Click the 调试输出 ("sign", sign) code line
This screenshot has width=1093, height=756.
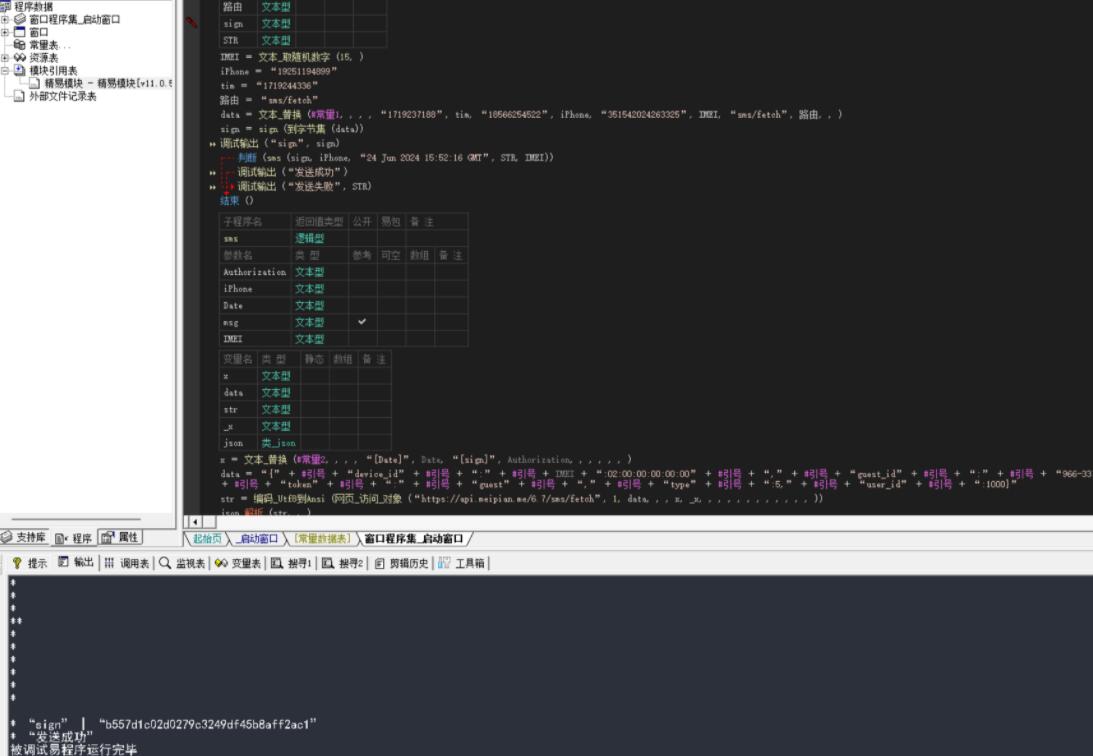(280, 144)
